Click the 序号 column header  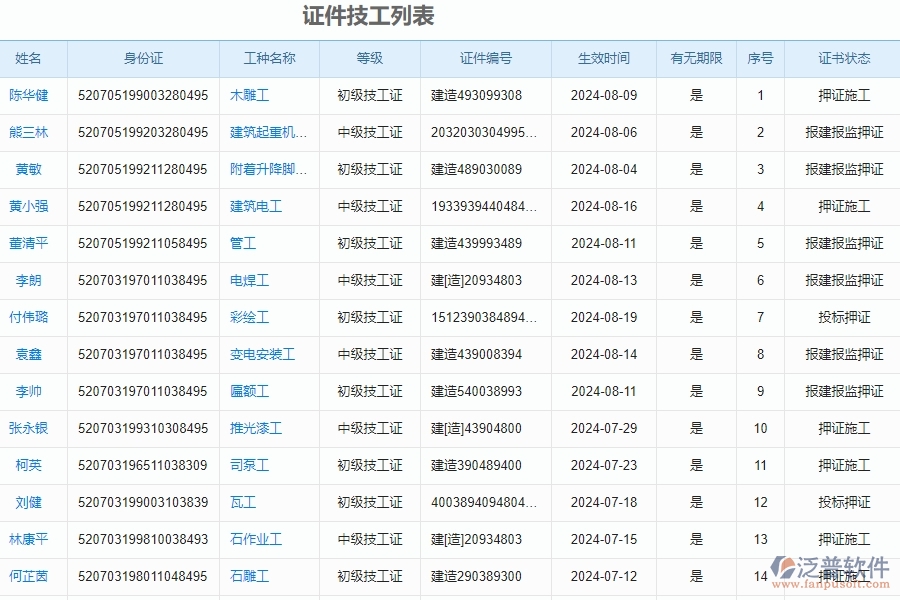(761, 58)
